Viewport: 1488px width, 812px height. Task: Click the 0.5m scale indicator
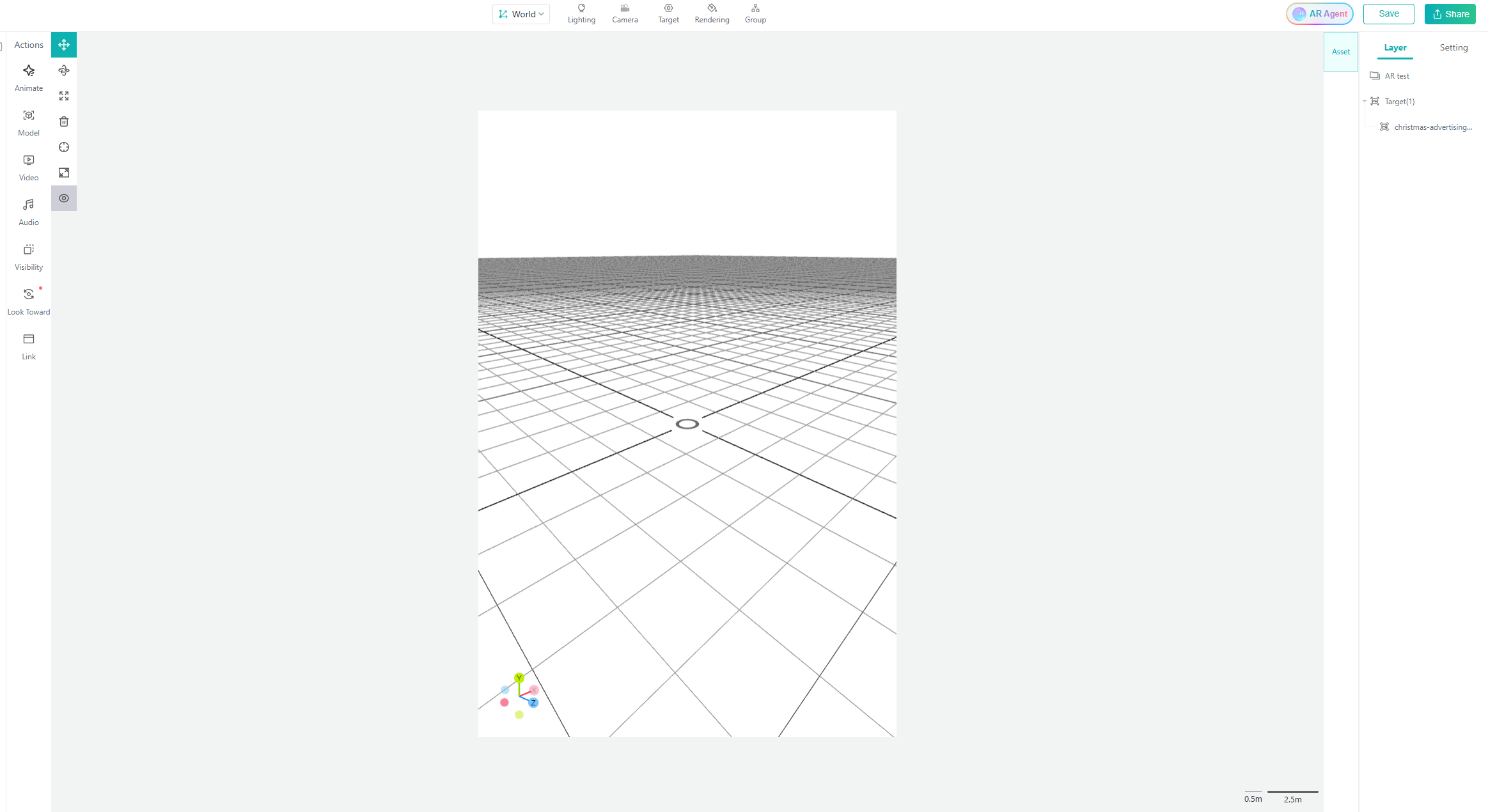tap(1253, 797)
